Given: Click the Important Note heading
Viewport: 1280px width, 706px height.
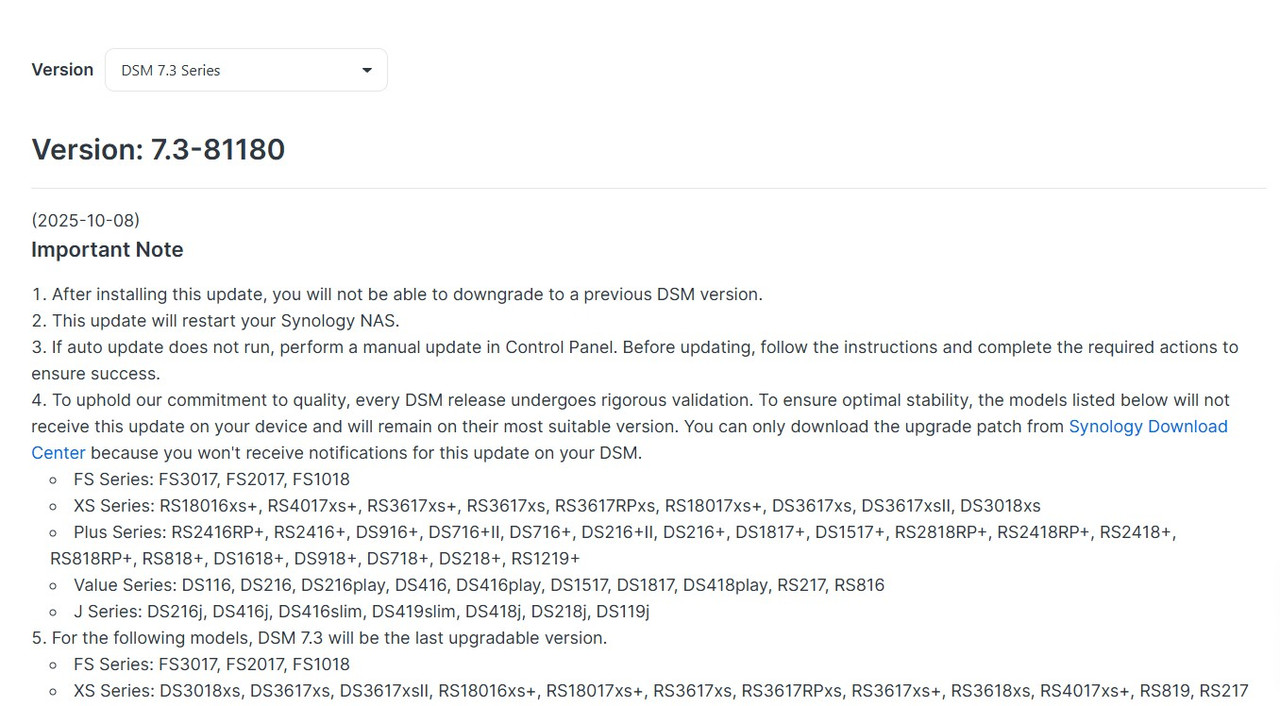Looking at the screenshot, I should click(x=107, y=250).
